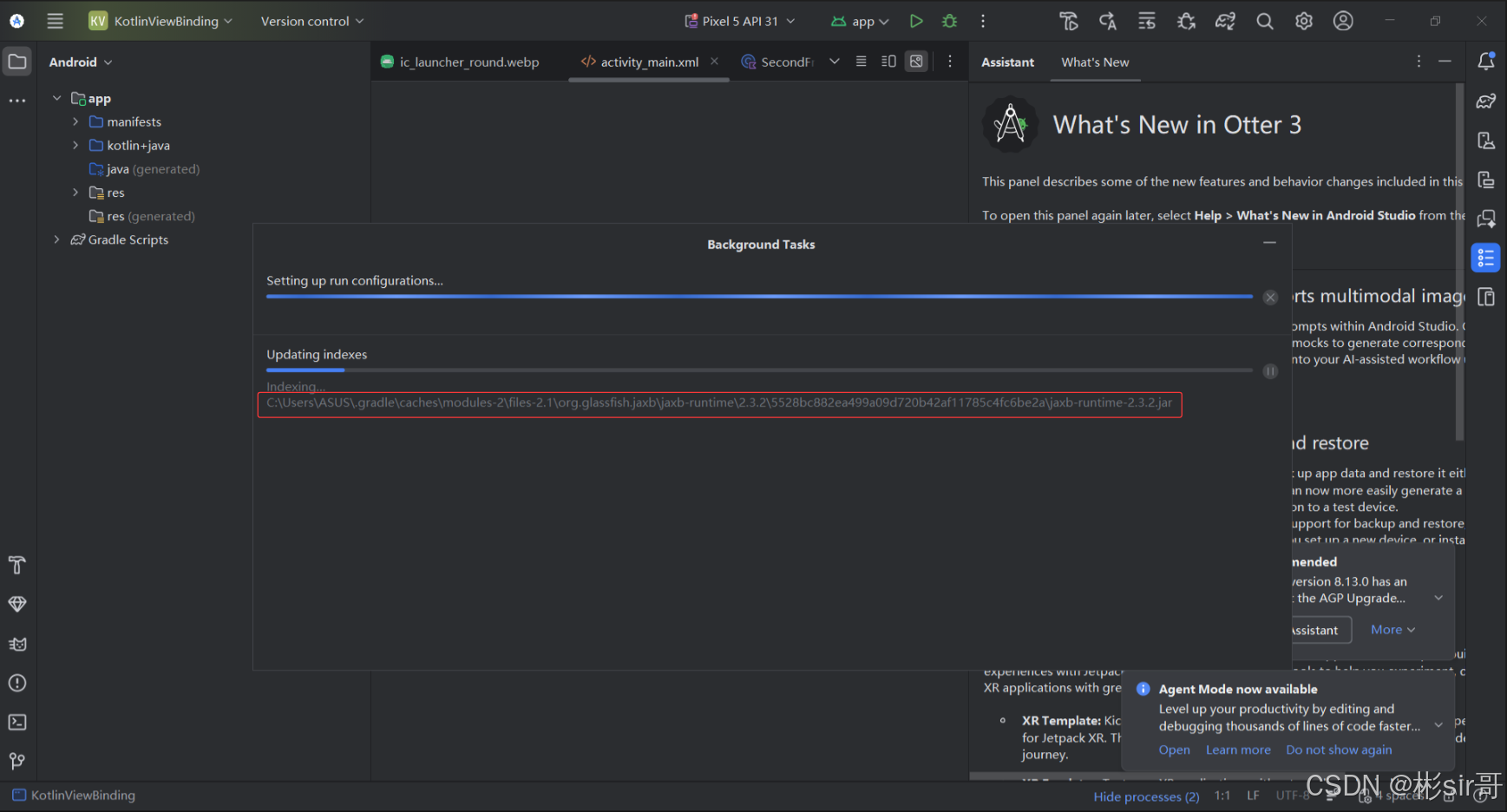Open Problems exclamation tool window
Screen dimensions: 1507x812
pos(17,683)
